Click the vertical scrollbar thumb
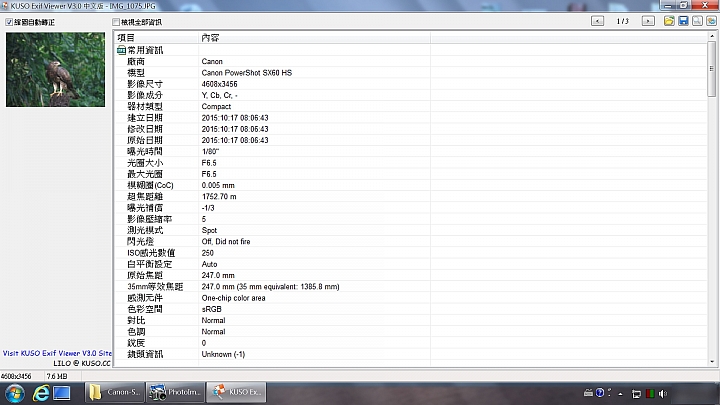The width and height of the screenshot is (720, 405). pyautogui.click(x=712, y=69)
